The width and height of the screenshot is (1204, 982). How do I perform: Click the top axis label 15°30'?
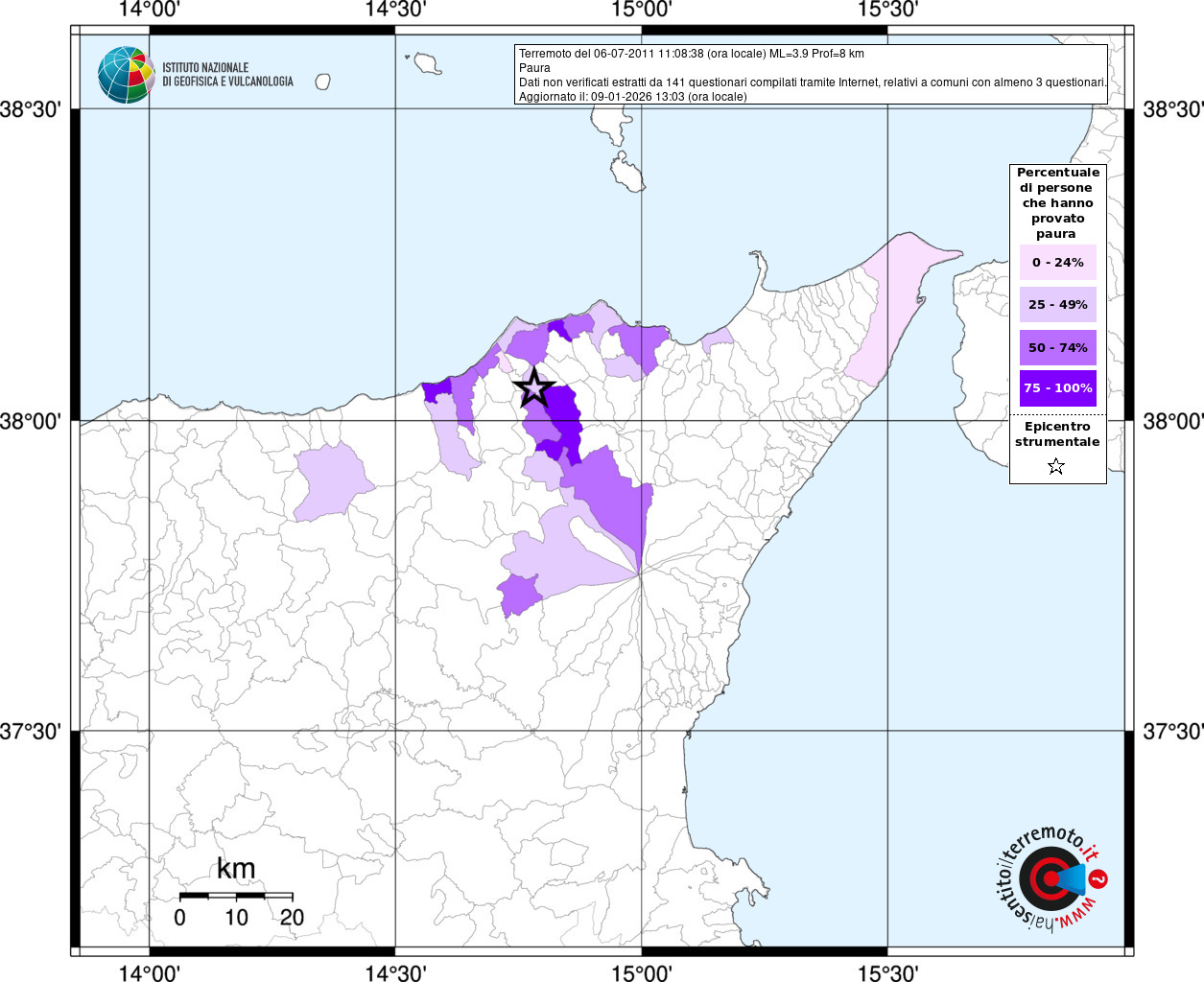pos(887,10)
